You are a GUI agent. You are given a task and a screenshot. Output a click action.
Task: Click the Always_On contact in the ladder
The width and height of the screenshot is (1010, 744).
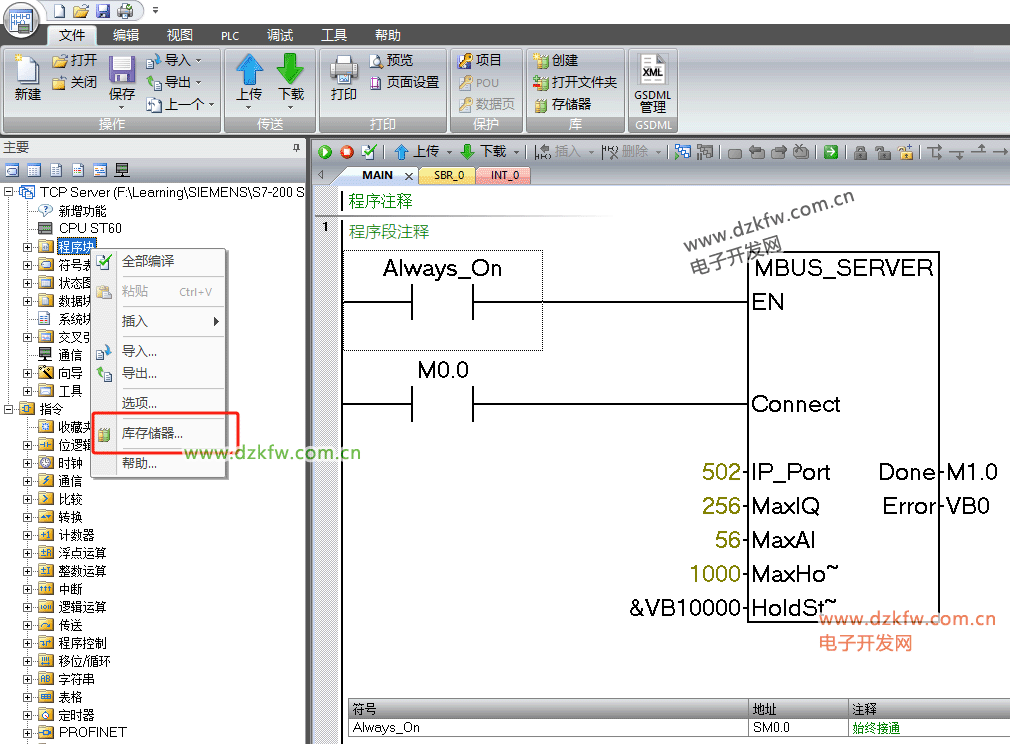point(442,301)
